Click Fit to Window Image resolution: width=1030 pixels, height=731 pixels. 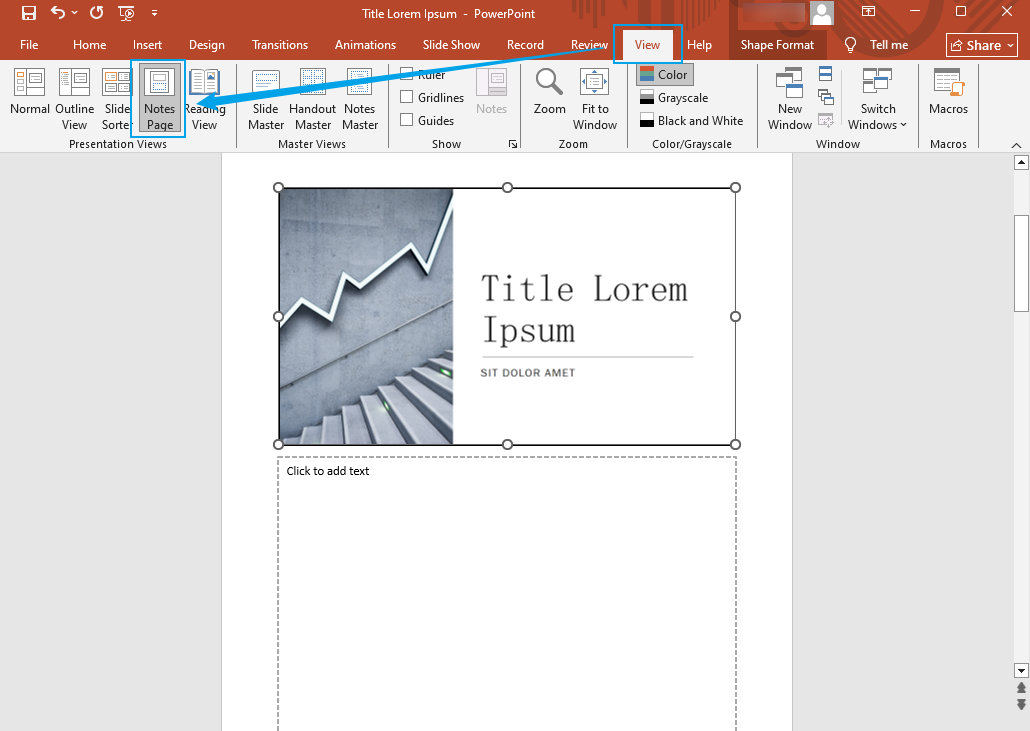click(x=594, y=98)
